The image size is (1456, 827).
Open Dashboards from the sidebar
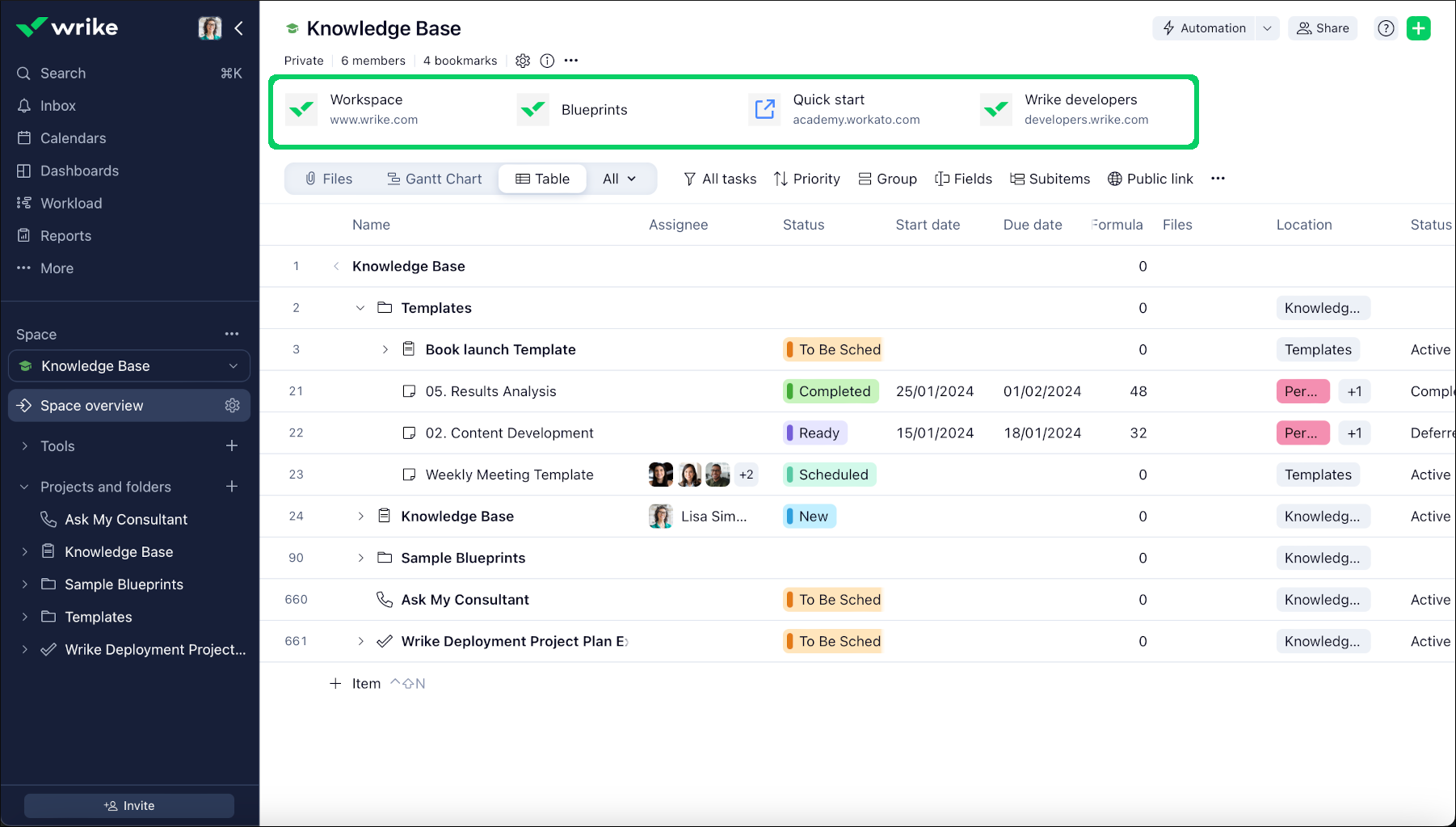(x=78, y=171)
